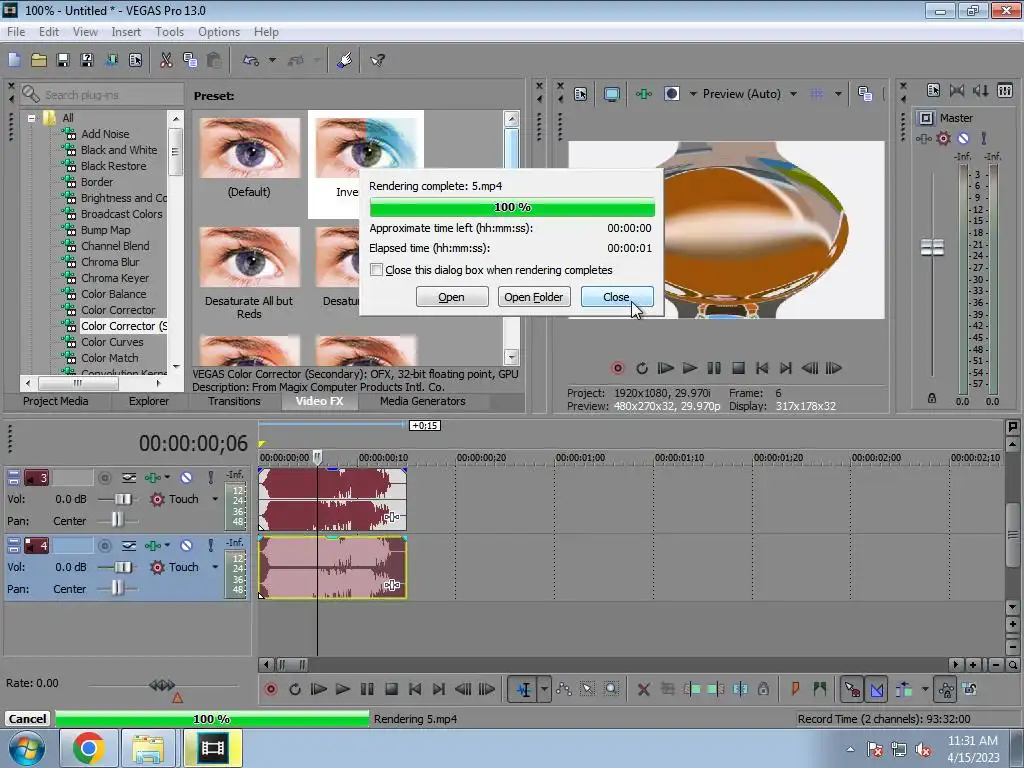Open Project Video Properties icon in preview
1024x768 pixels.
(581, 94)
